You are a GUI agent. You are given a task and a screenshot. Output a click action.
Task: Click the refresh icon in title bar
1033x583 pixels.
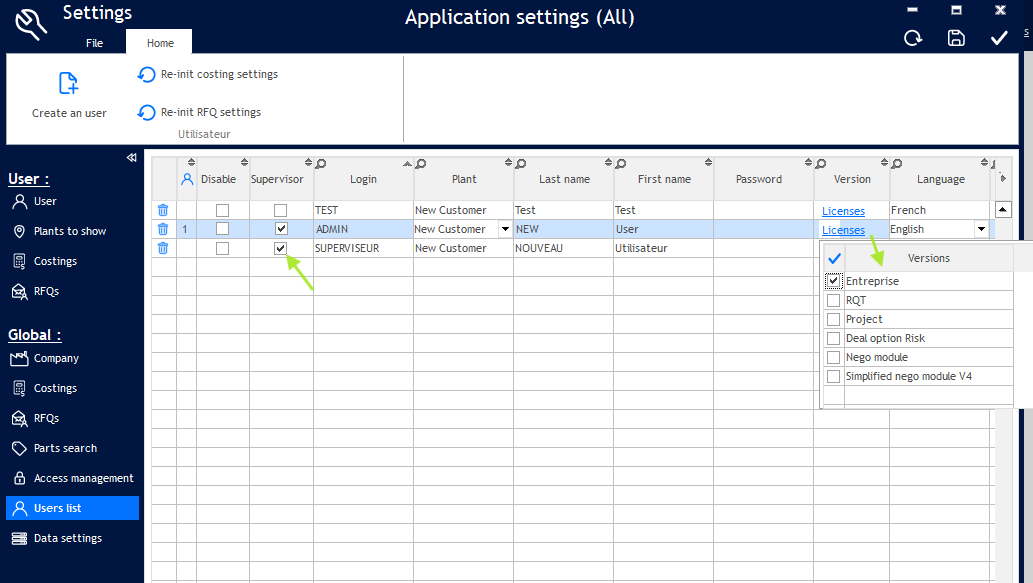pos(913,38)
